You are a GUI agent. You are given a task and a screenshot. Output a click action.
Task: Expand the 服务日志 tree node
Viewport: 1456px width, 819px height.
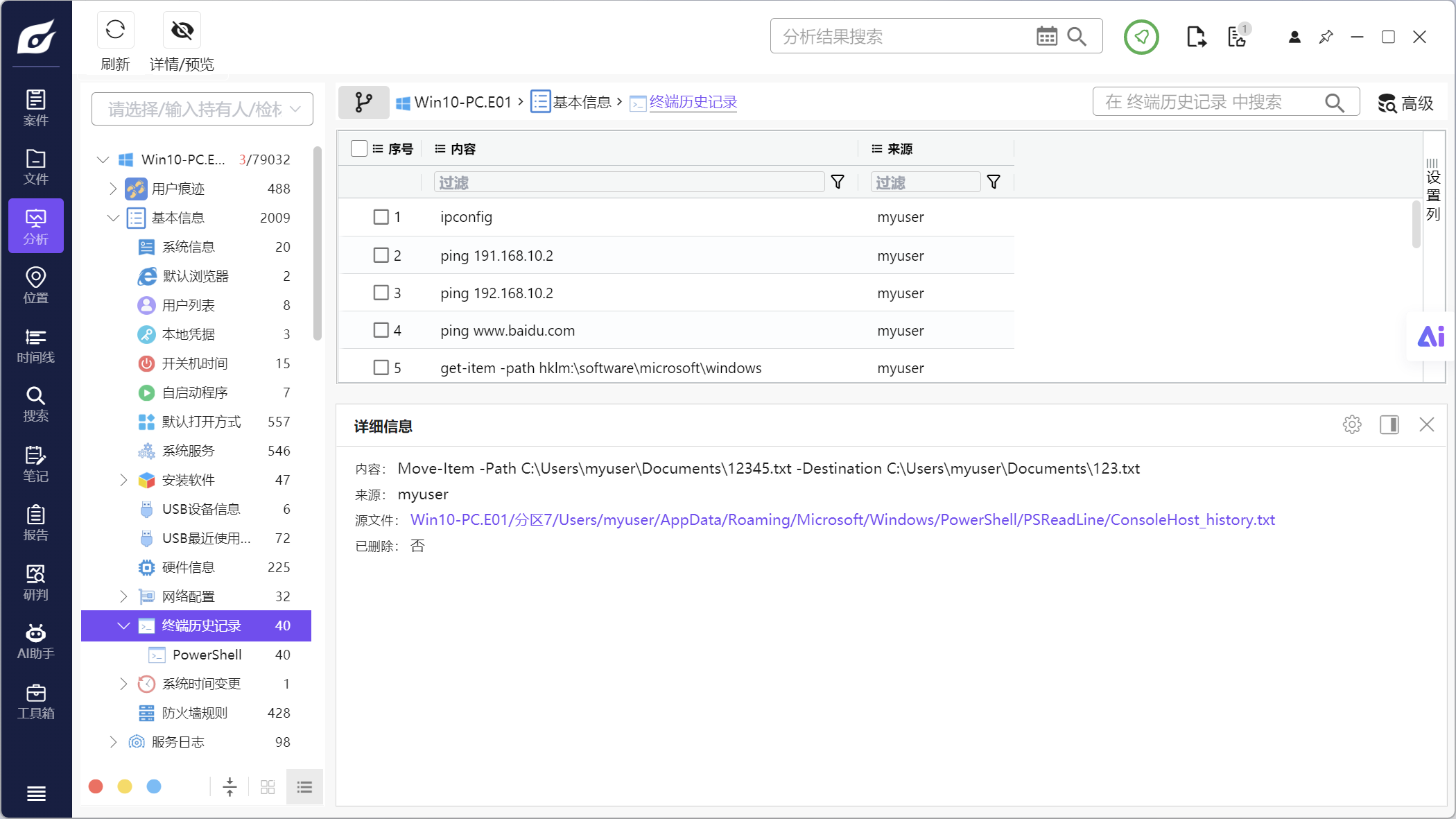click(113, 742)
